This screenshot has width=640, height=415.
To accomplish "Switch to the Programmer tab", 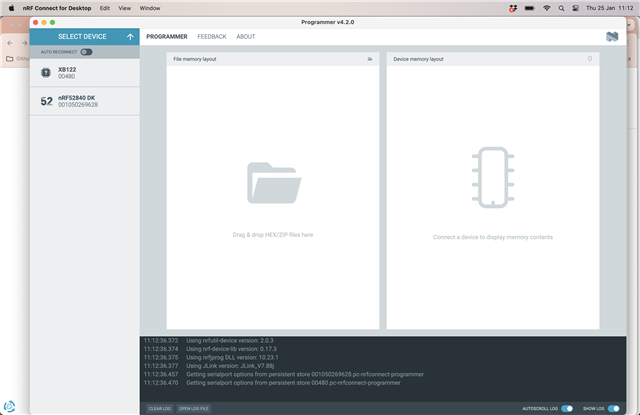I will click(167, 37).
